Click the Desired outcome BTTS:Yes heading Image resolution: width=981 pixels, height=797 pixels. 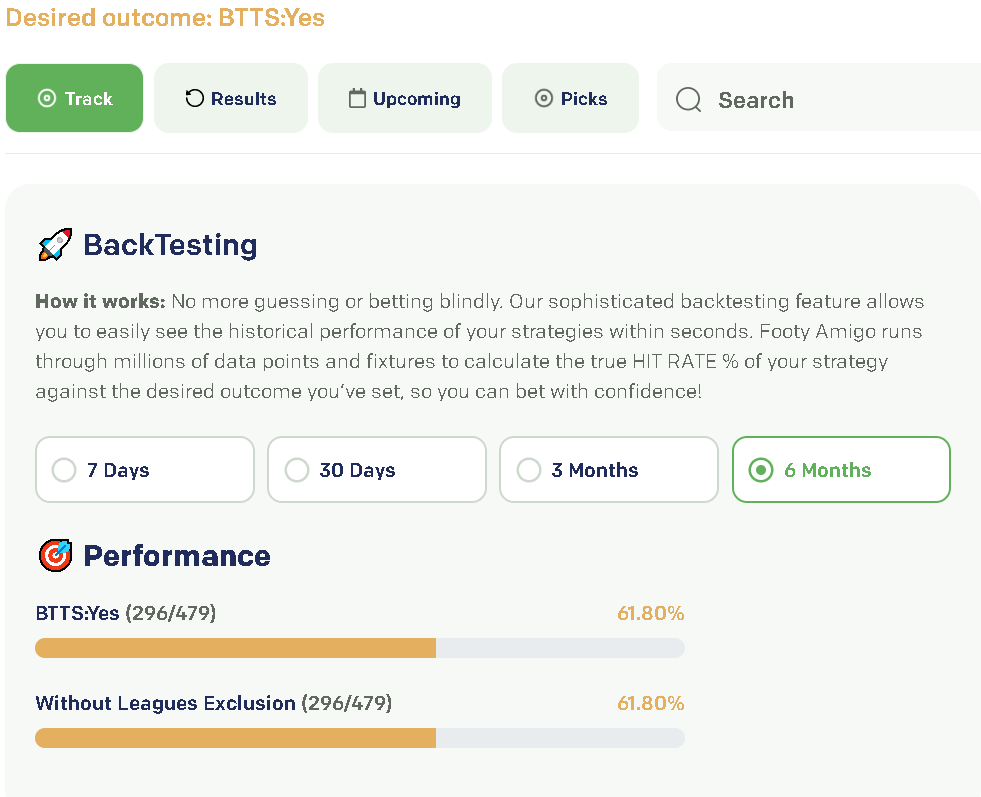coord(165,17)
